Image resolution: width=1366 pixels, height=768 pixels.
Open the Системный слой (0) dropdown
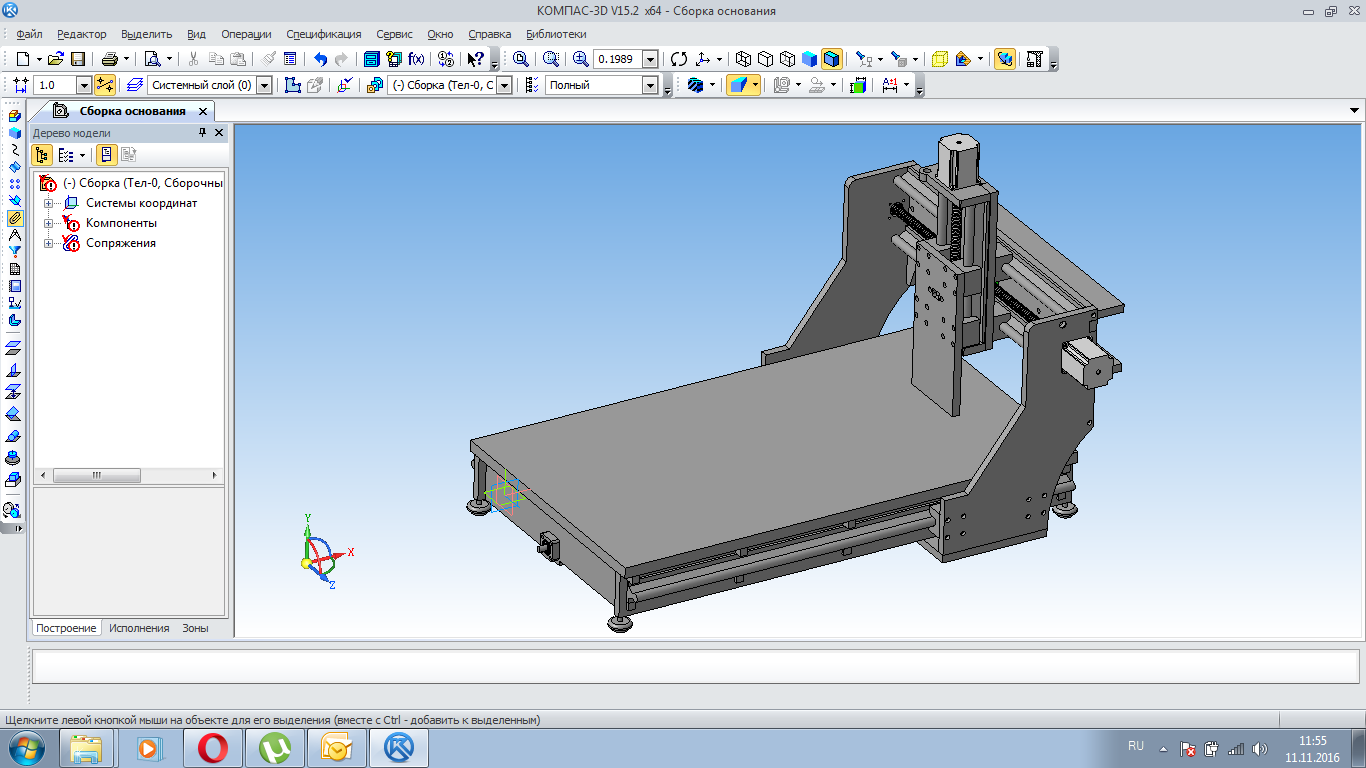click(x=264, y=85)
